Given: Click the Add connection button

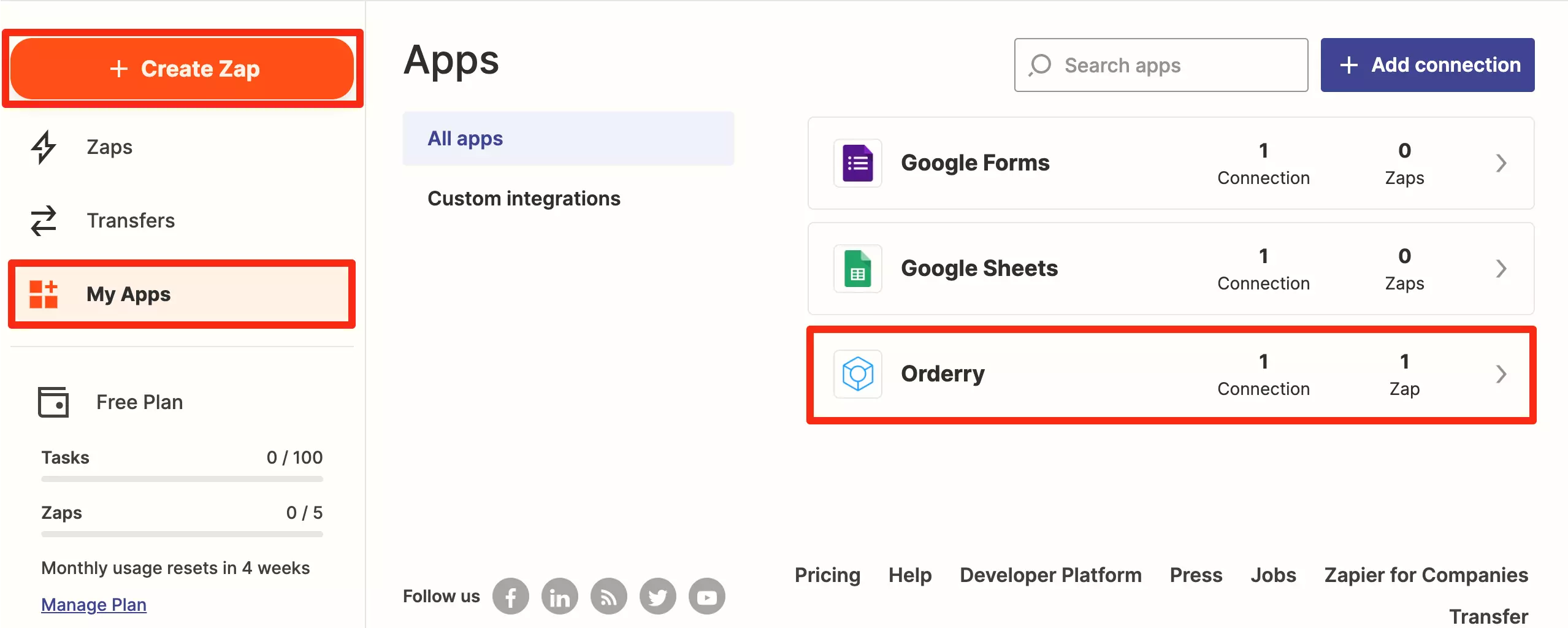Looking at the screenshot, I should [1428, 65].
